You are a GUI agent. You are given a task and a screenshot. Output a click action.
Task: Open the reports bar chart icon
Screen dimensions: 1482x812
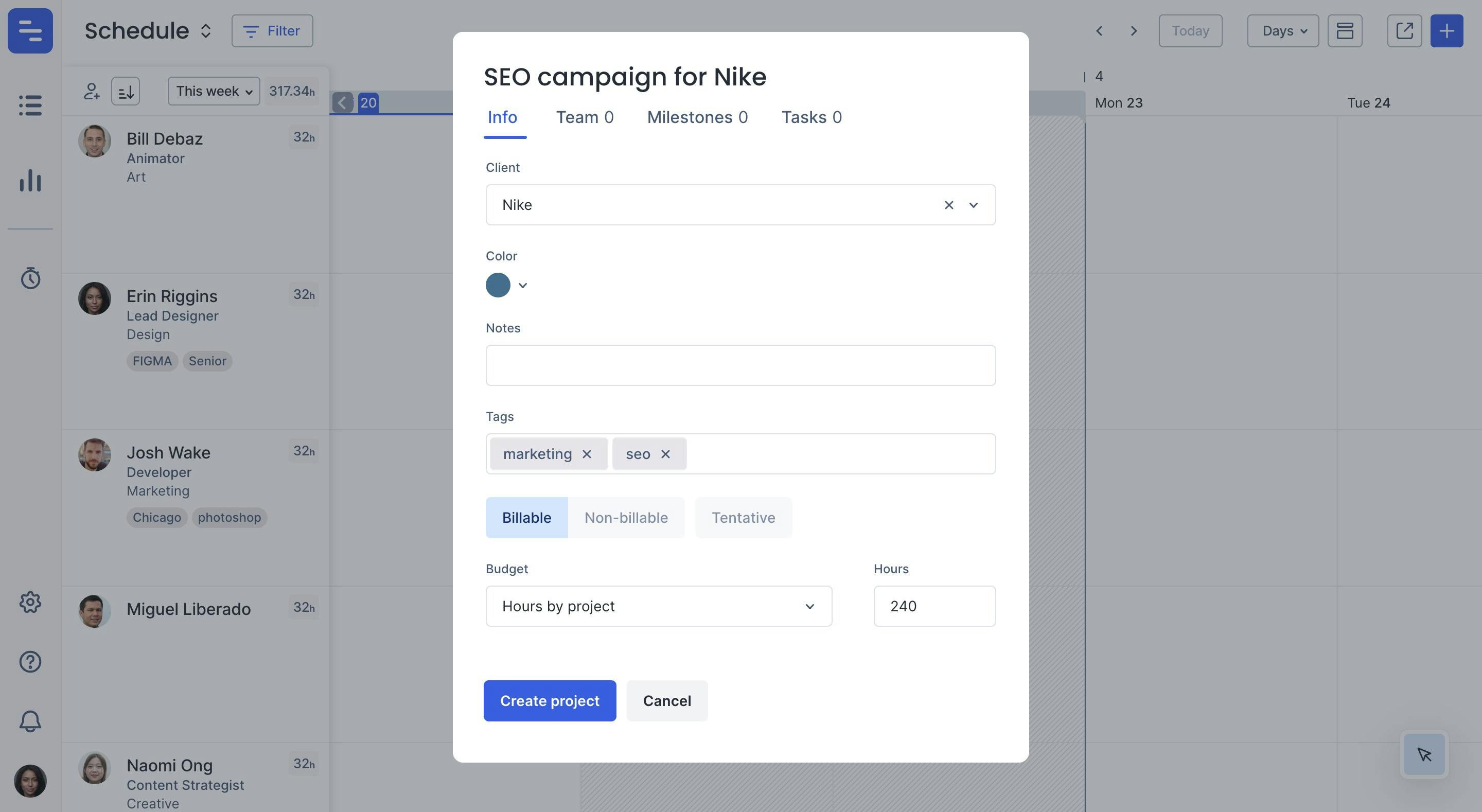coord(30,180)
